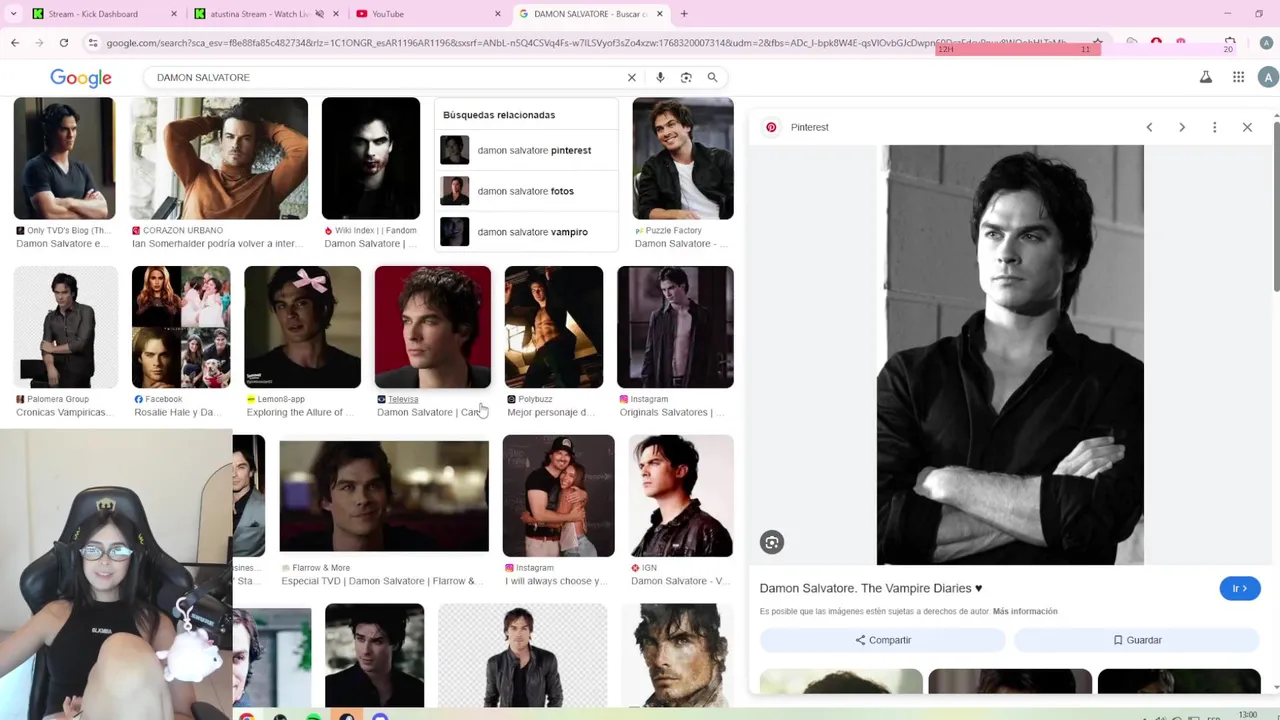Show next image in preview panel

click(1182, 127)
